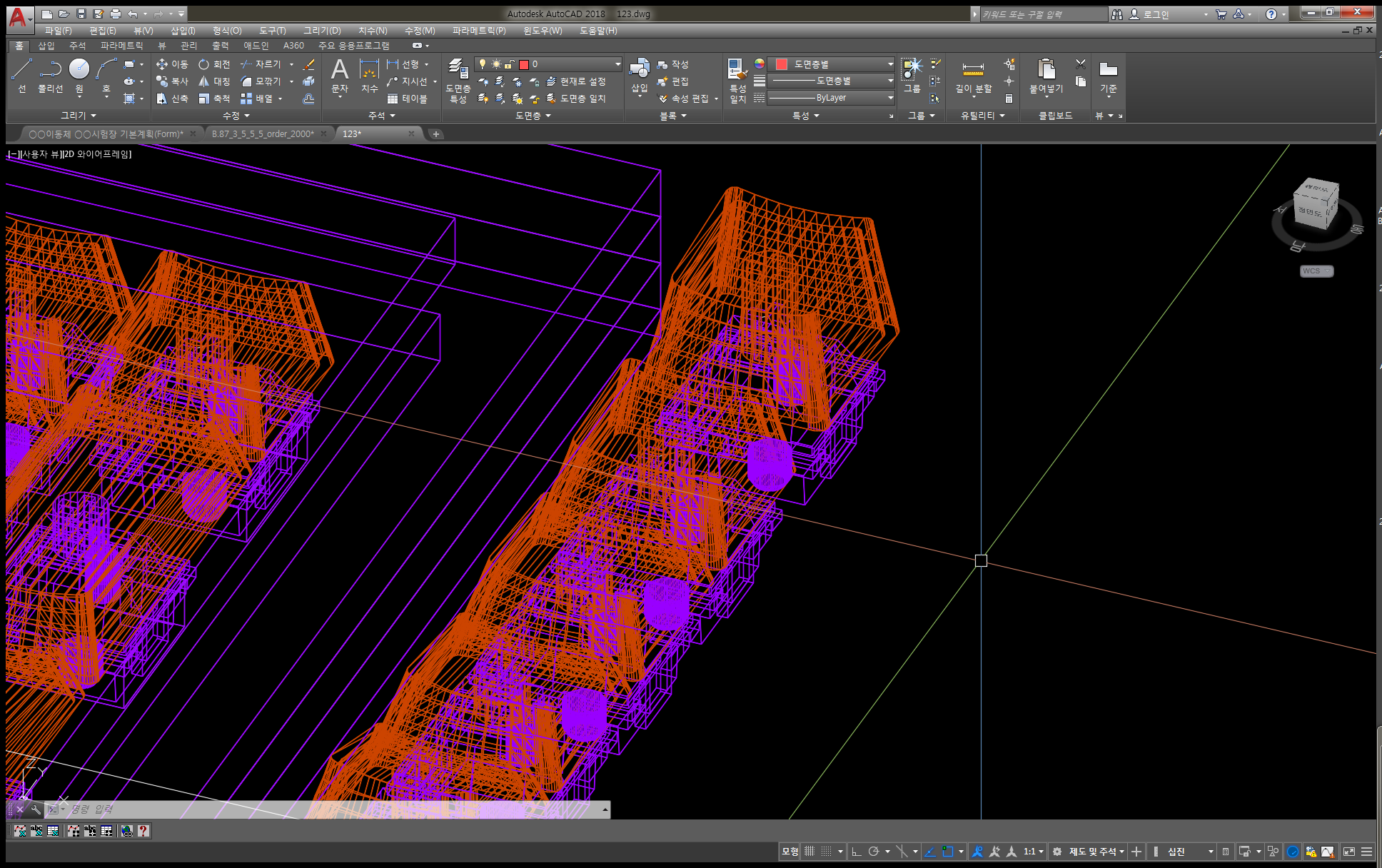Switch to the 8.87_3_5_5_5_order_2000 drawing tab
Viewport: 1382px width, 868px height.
(263, 133)
